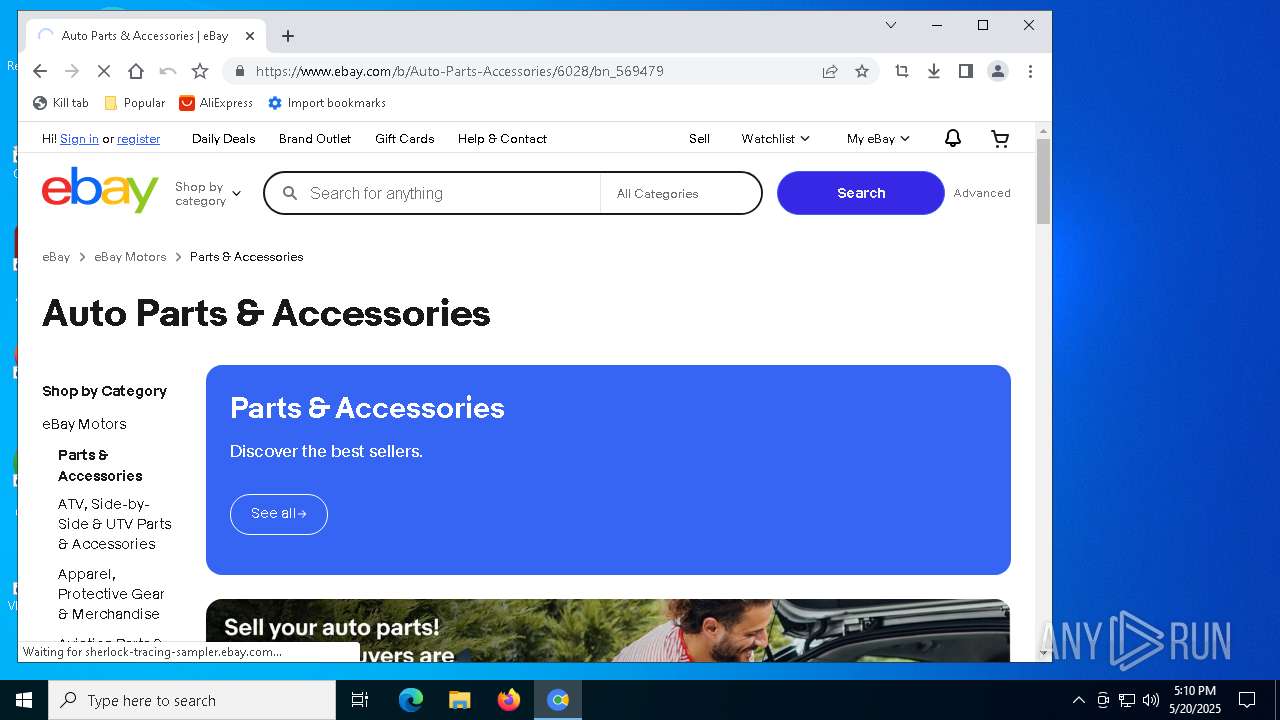Open the Windows Start menu
1280x720 pixels.
pos(24,700)
